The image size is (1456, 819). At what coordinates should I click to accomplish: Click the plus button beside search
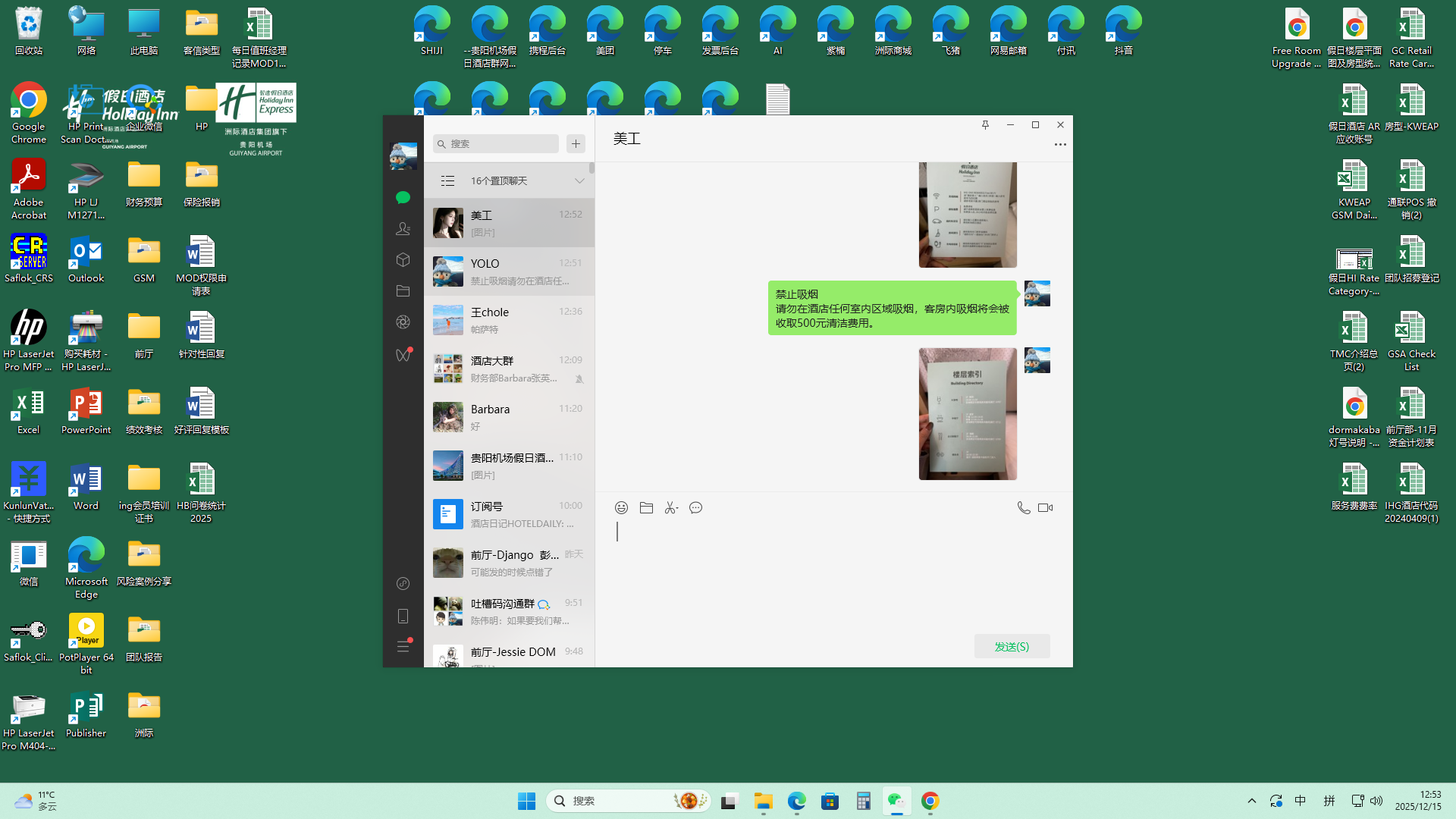[x=576, y=144]
